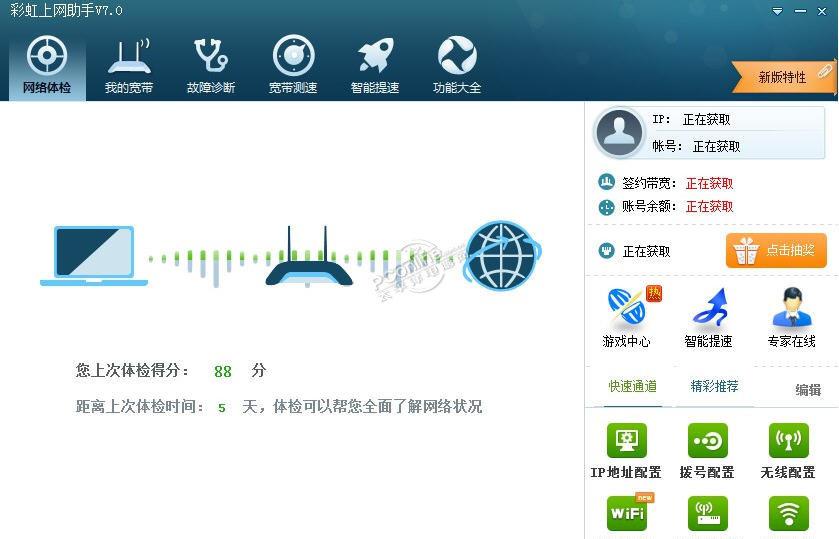
Task: Switch to the 快速通道 tab
Action: pyautogui.click(x=632, y=386)
